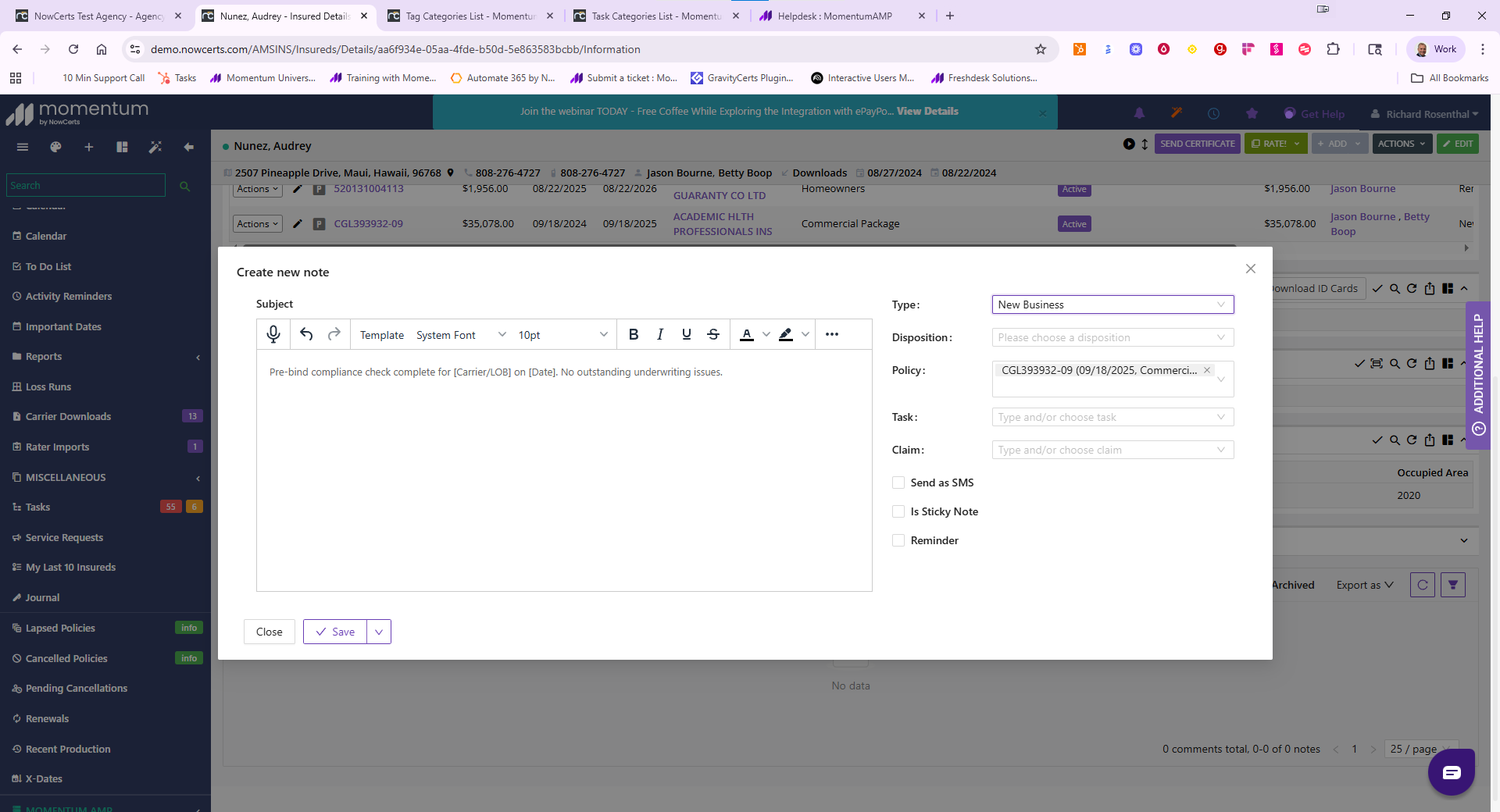
Task: Click the EDIT button
Action: [1458, 144]
